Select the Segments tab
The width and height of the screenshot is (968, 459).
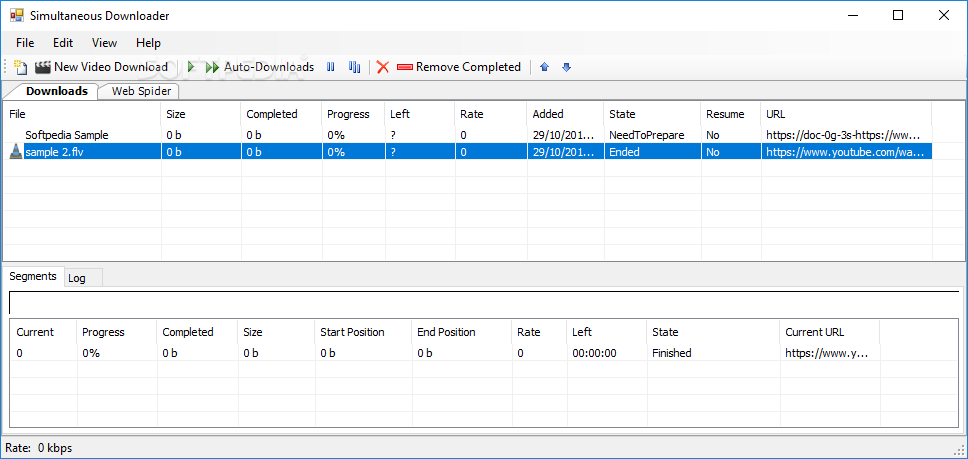(x=33, y=276)
